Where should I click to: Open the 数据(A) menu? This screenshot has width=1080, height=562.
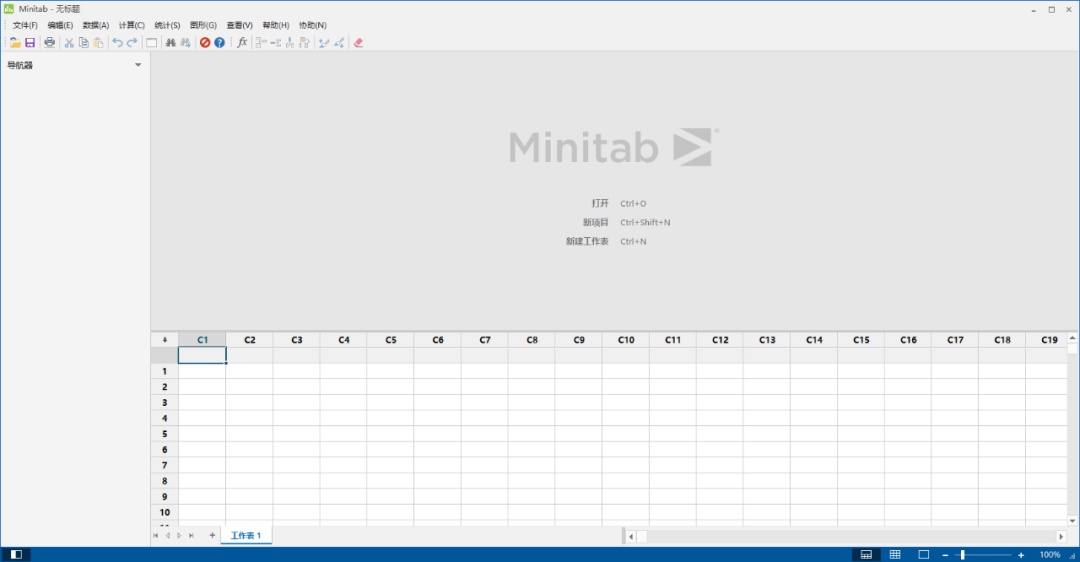(96, 25)
